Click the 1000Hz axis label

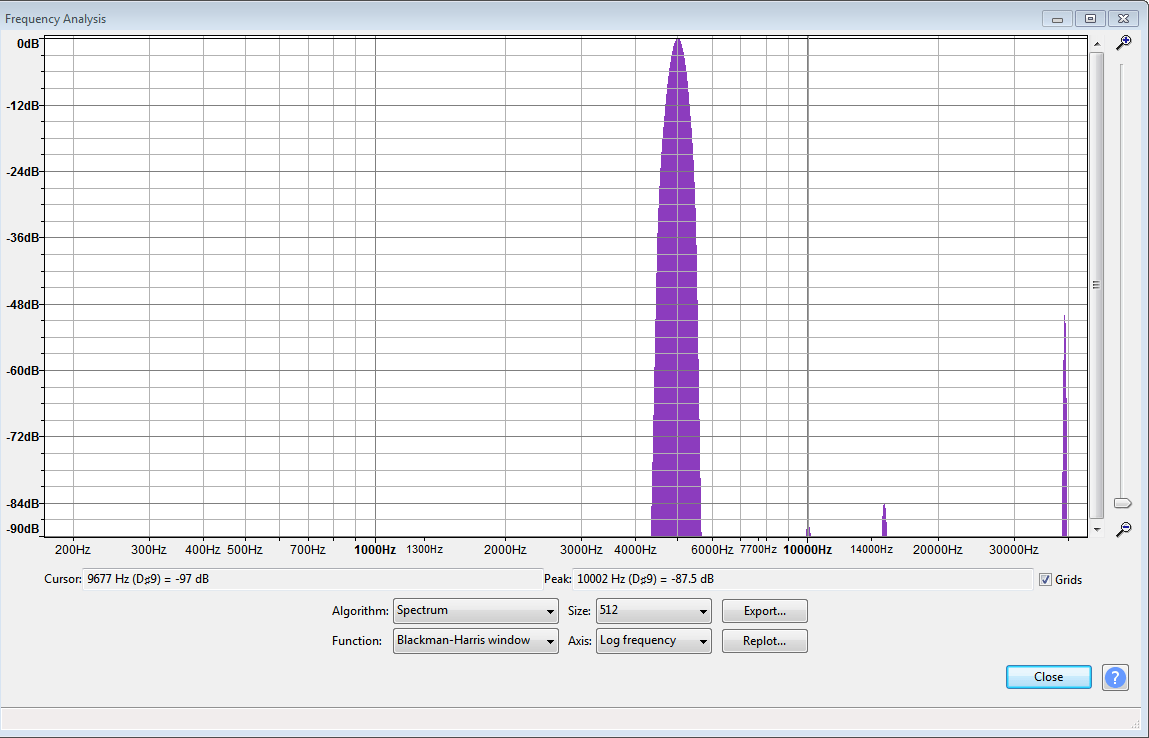(x=374, y=550)
